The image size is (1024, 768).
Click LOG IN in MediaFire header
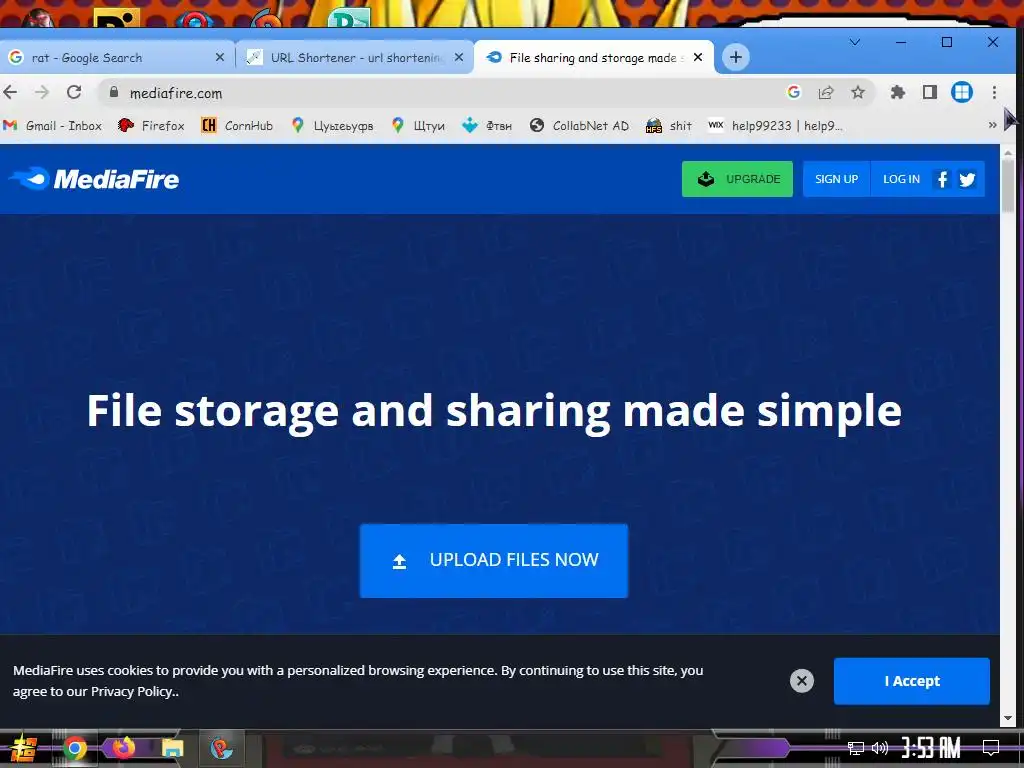[901, 179]
